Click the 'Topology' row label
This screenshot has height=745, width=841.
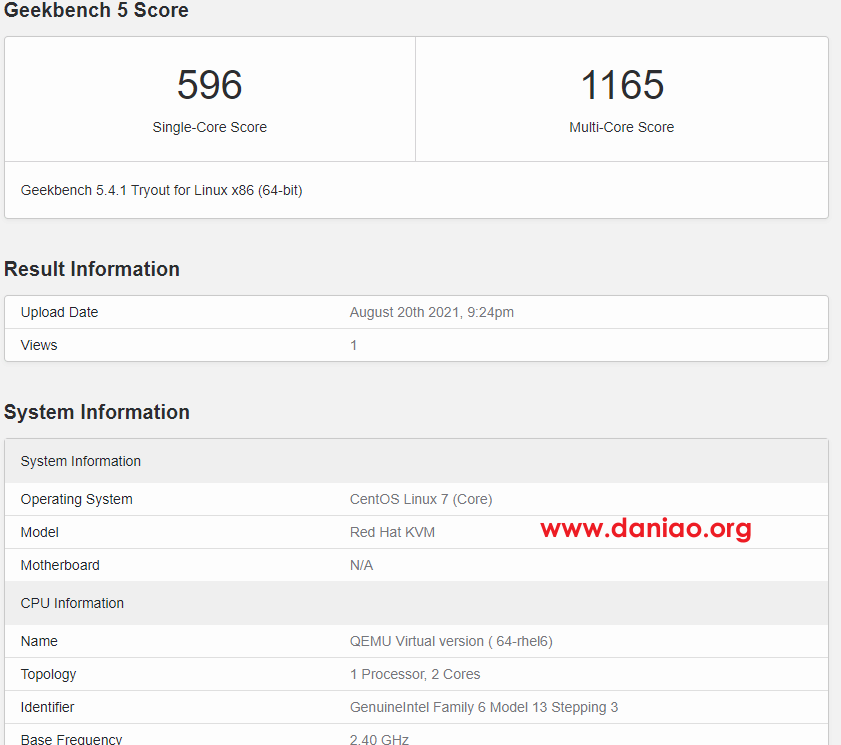[x=48, y=674]
